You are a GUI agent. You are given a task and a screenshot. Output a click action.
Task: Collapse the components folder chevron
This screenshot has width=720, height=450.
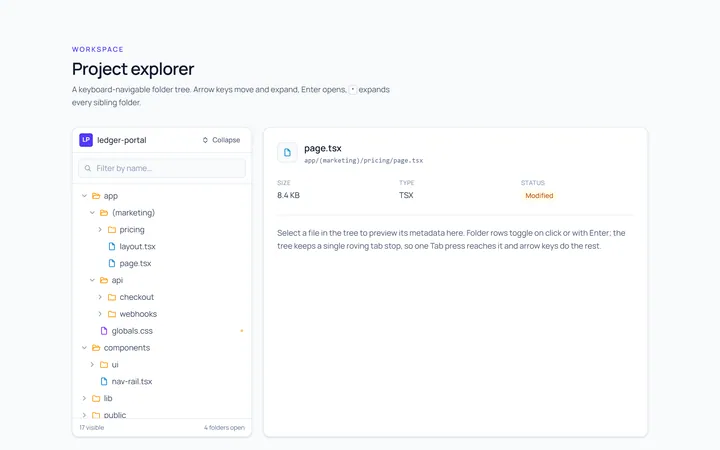(84, 348)
